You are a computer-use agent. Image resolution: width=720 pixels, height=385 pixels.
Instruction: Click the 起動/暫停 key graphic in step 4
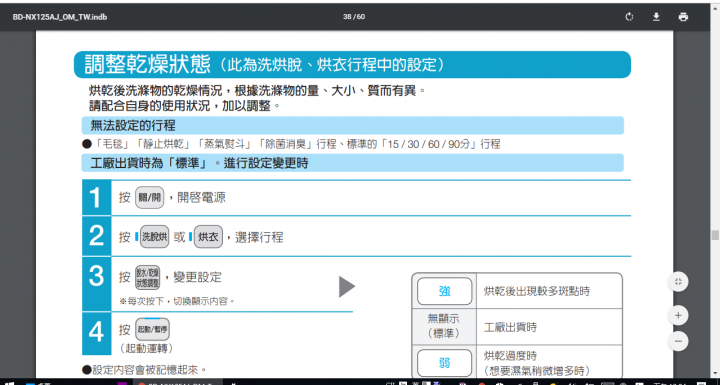pos(152,329)
